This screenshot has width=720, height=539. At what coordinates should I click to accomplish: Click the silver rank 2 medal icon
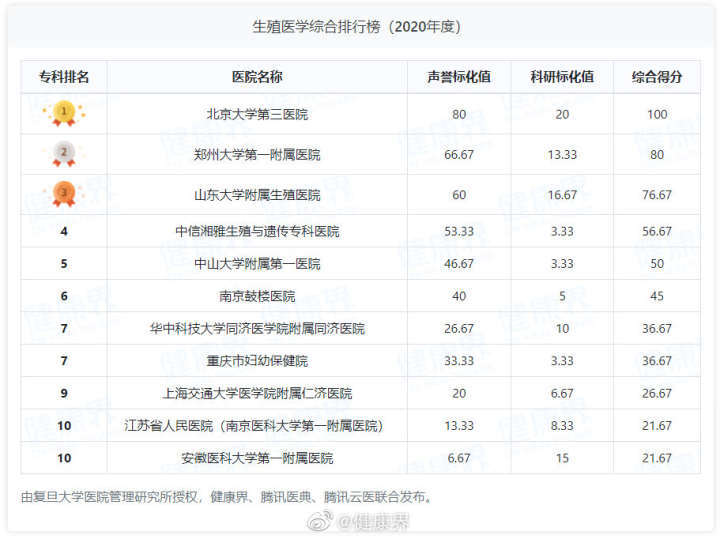click(64, 154)
